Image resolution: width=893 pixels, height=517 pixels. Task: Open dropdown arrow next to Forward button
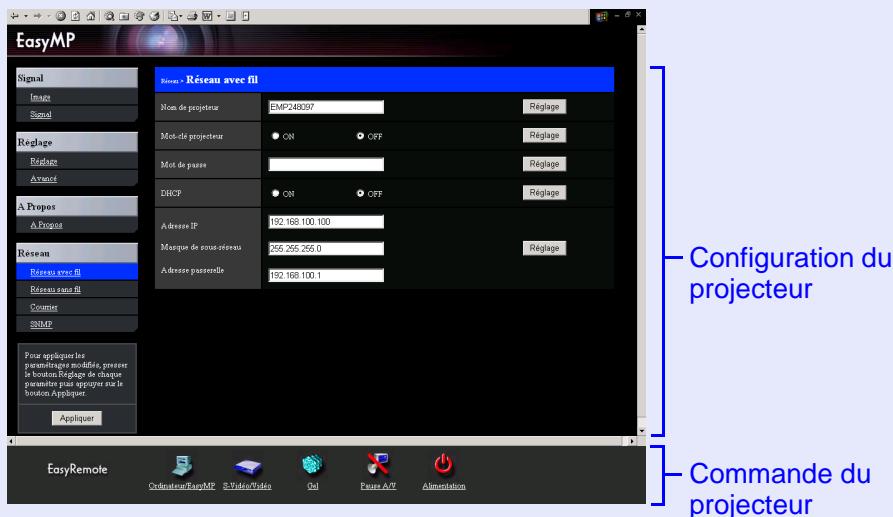(49, 16)
